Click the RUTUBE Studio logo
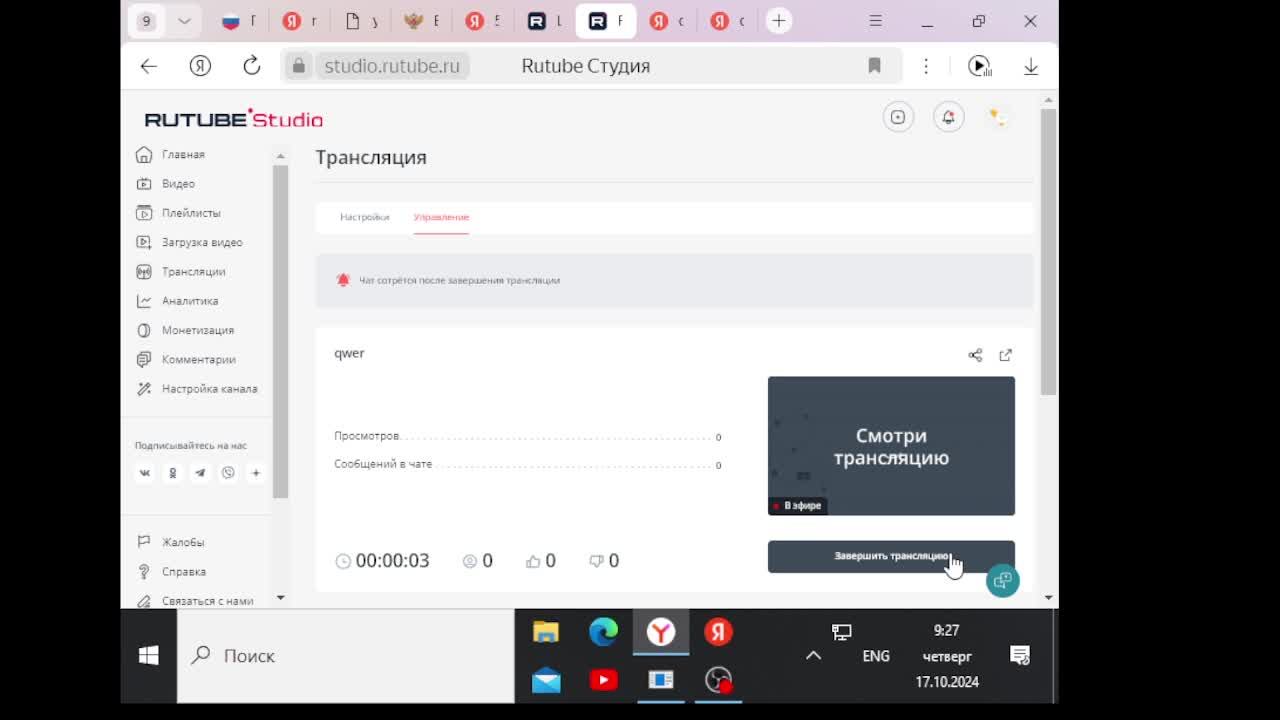Image resolution: width=1280 pixels, height=720 pixels. 234,119
